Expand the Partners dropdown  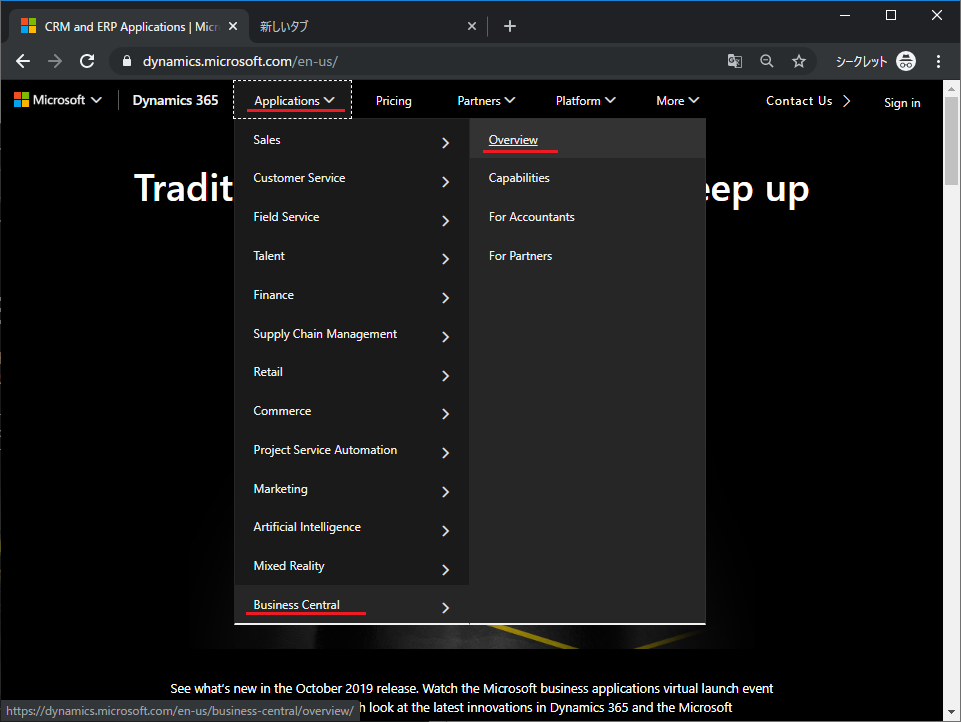tap(486, 101)
